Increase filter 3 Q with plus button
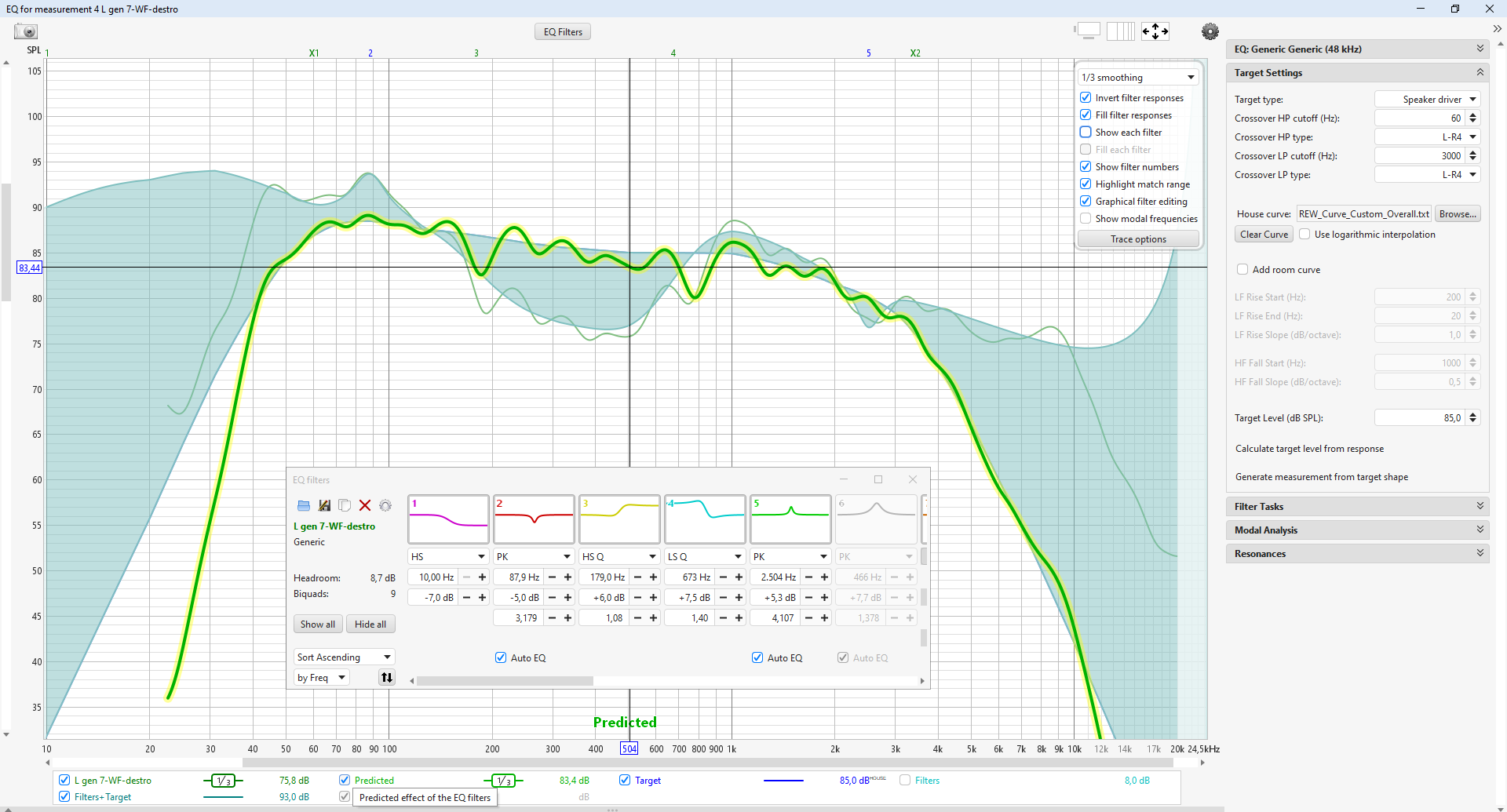The height and width of the screenshot is (812, 1507). [653, 618]
